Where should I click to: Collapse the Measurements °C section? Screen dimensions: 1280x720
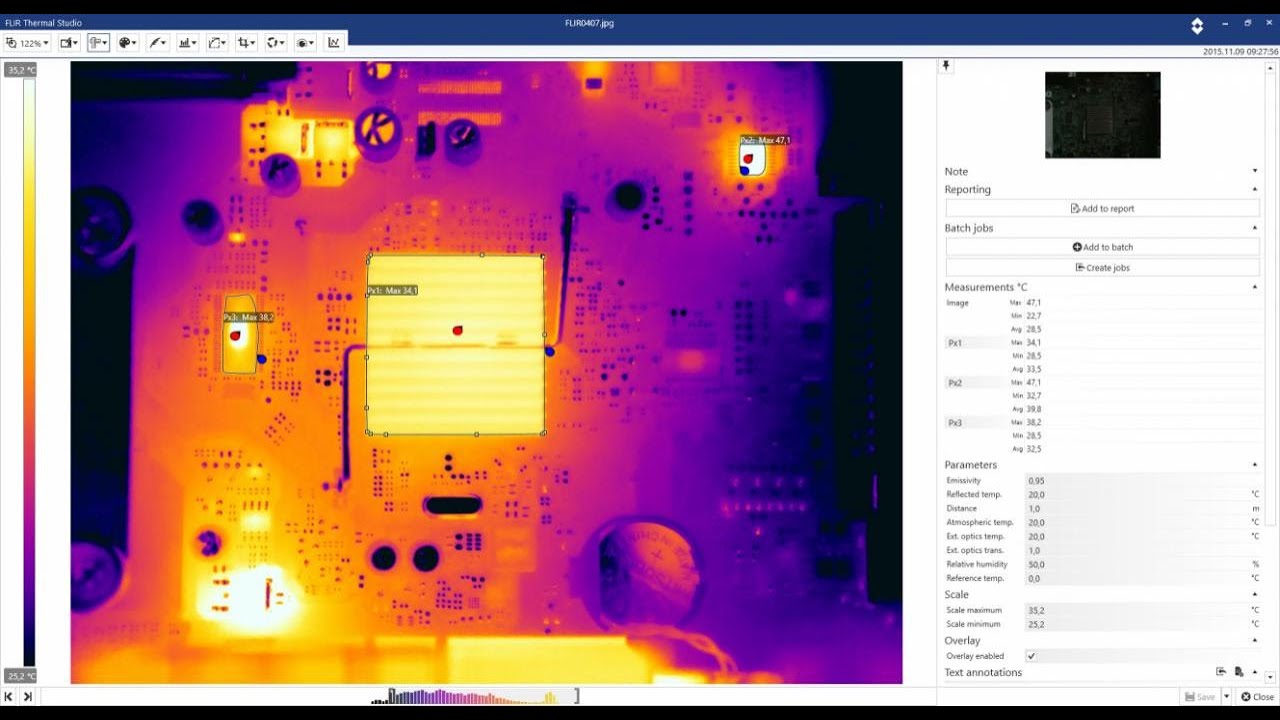click(1255, 287)
